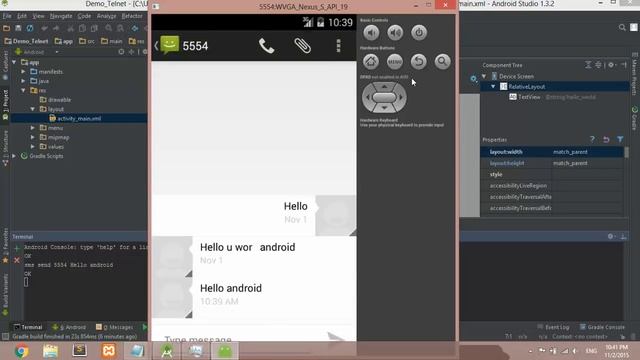Open the three-dot overflow menu in messaging
This screenshot has width=640, height=360.
338,46
